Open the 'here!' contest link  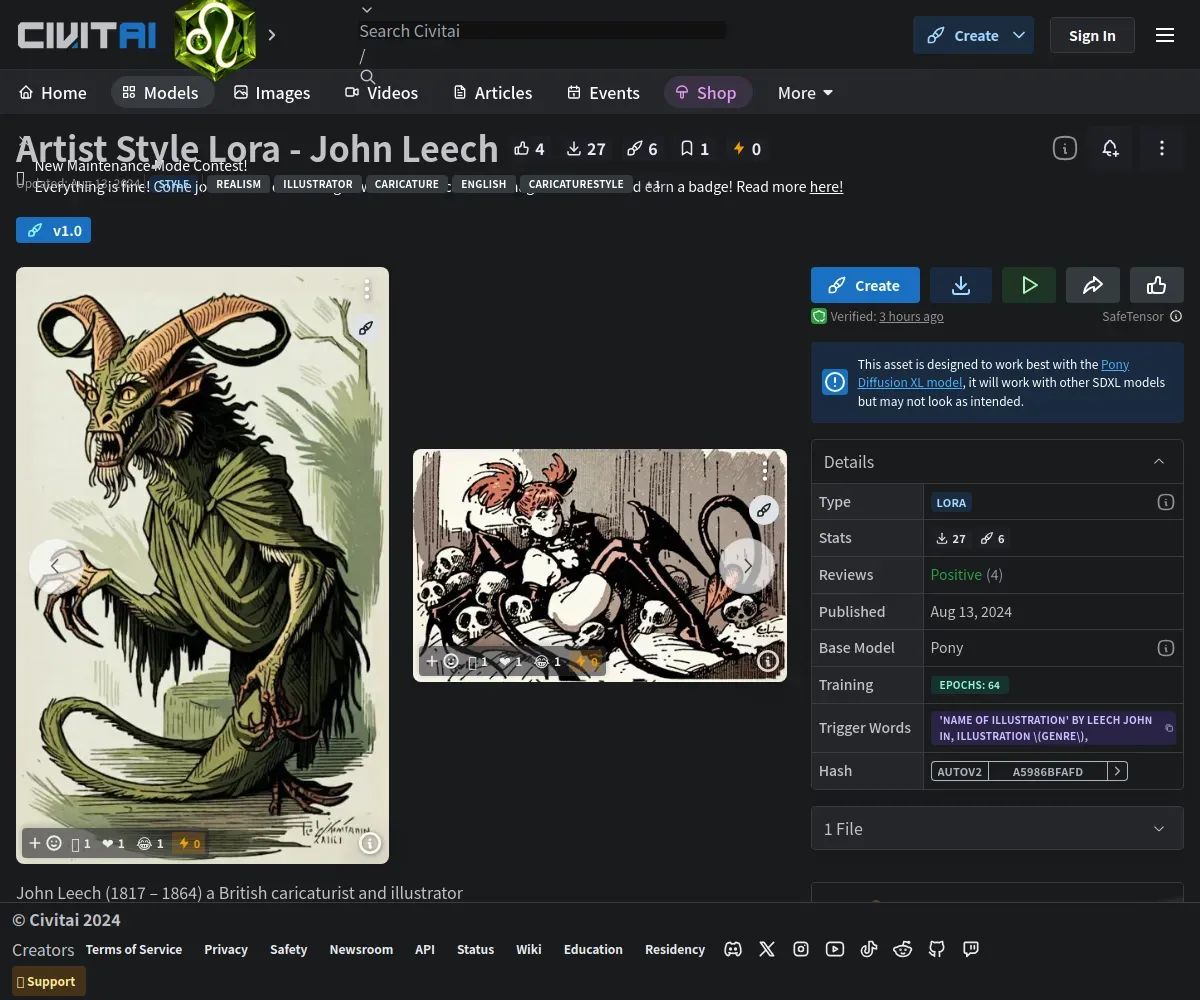(826, 186)
